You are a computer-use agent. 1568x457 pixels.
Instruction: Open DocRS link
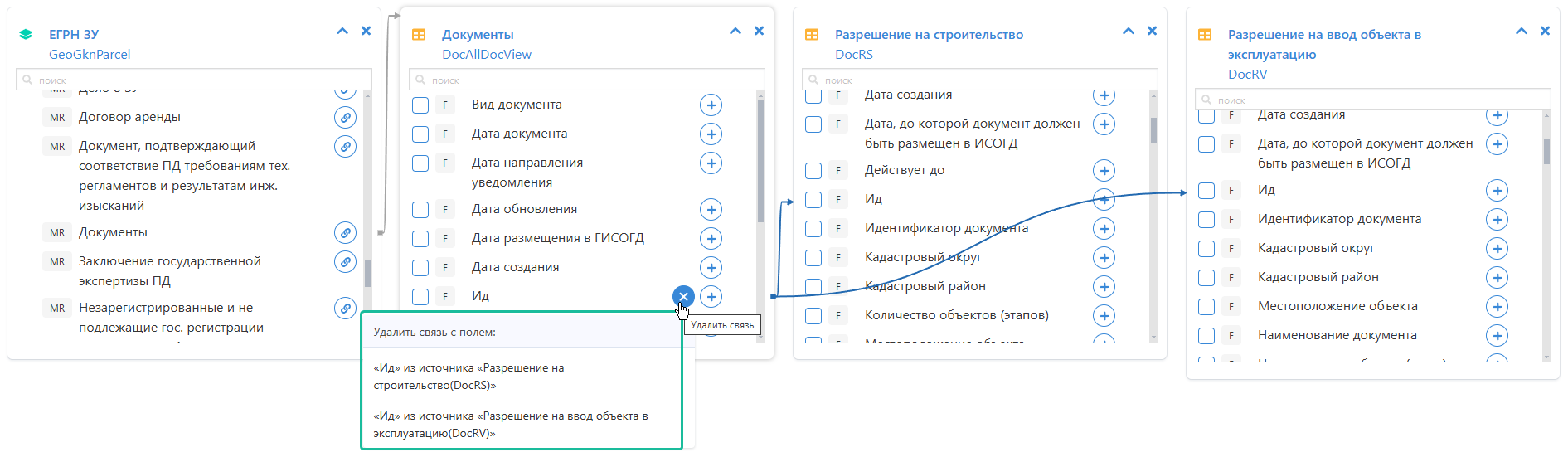854,55
